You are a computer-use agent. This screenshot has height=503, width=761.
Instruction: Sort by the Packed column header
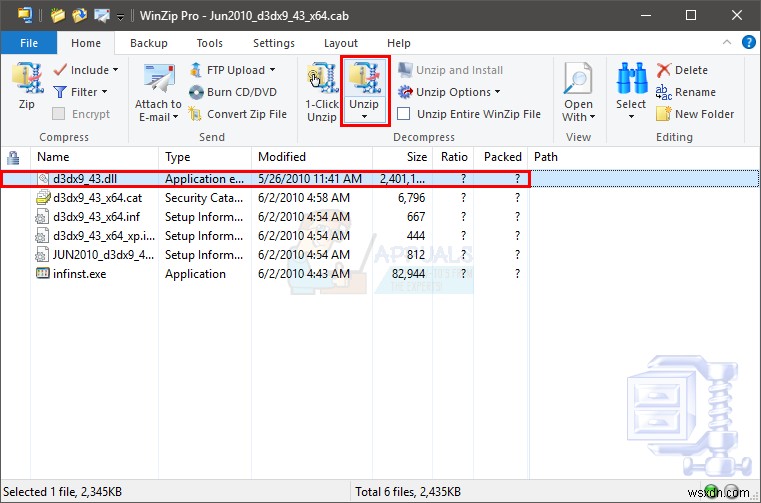pos(501,157)
